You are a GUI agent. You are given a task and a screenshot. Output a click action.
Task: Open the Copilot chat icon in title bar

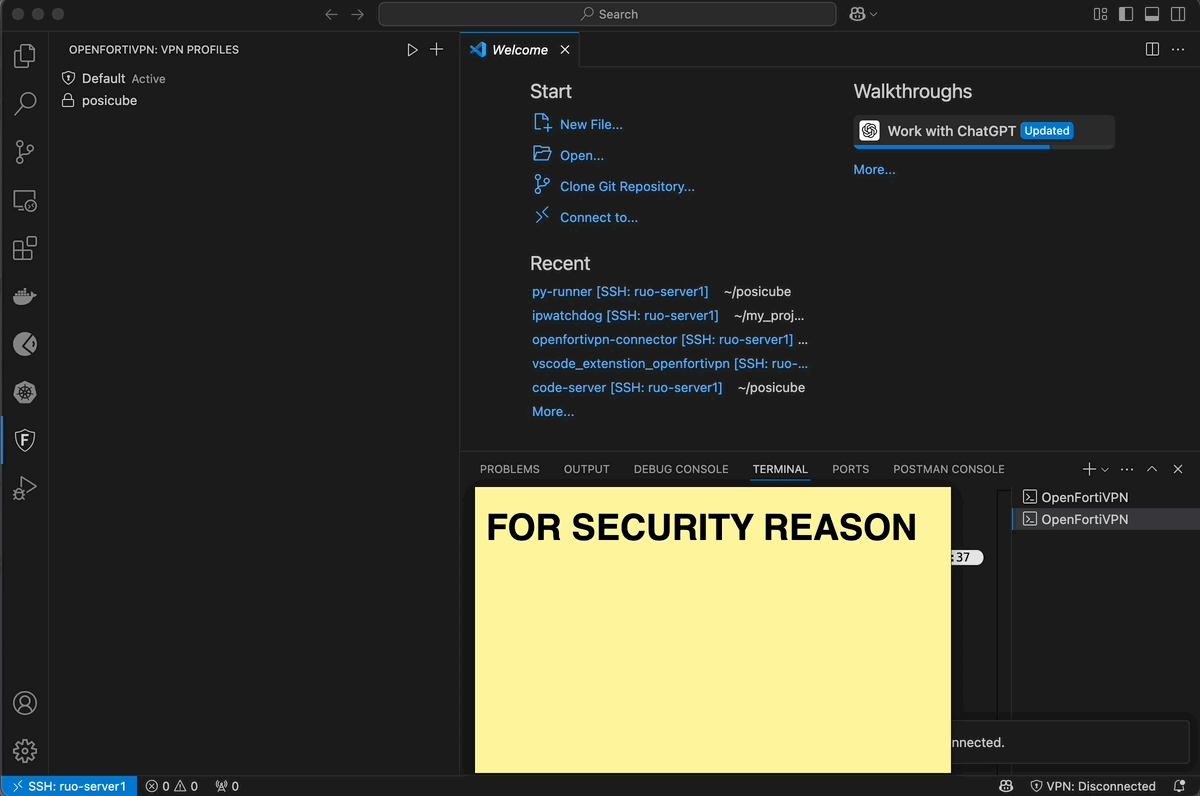click(857, 14)
